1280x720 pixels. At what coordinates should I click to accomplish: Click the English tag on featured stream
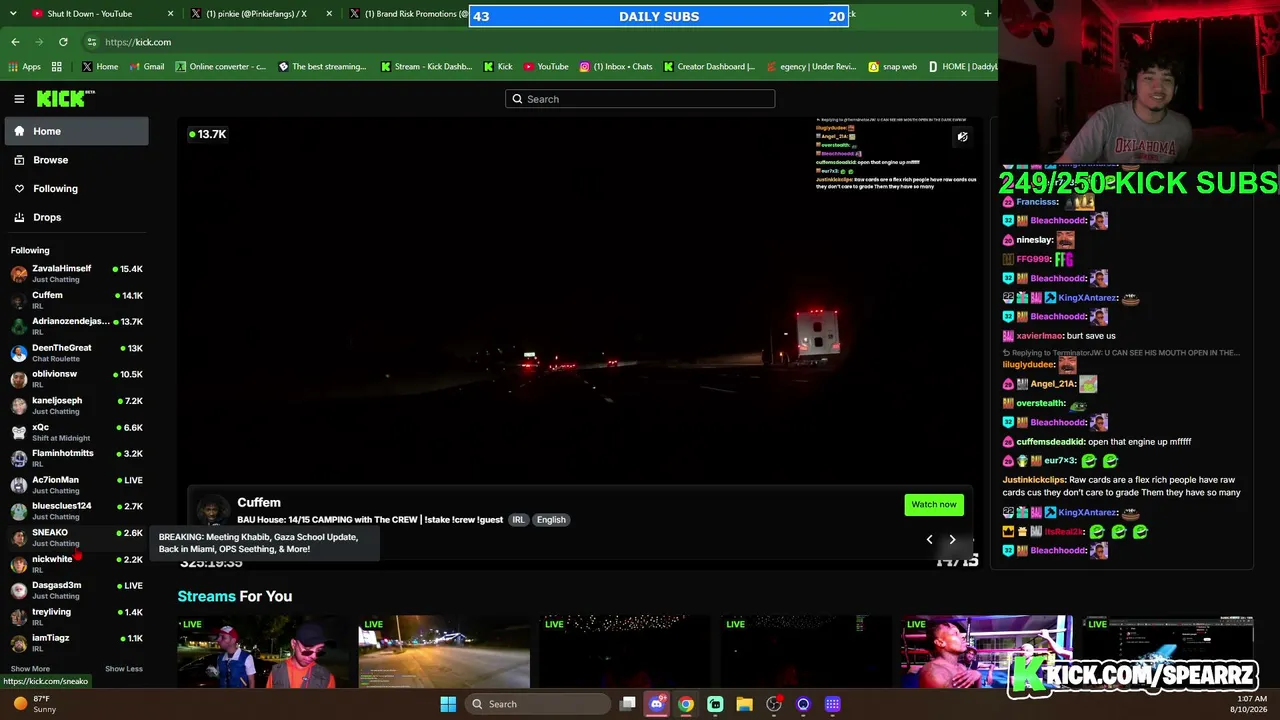click(551, 520)
